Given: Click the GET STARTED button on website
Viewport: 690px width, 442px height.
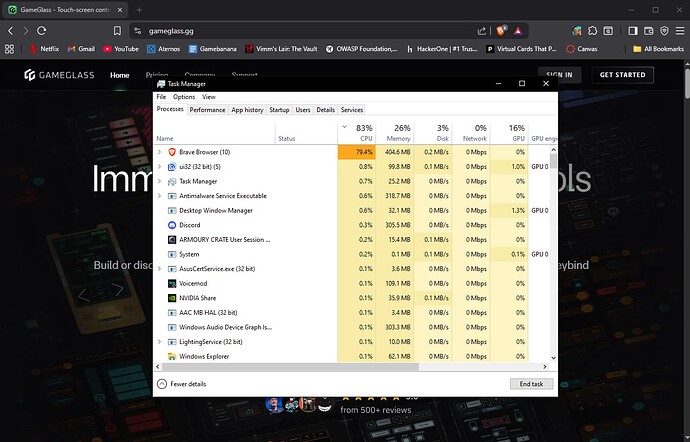Looking at the screenshot, I should (623, 75).
